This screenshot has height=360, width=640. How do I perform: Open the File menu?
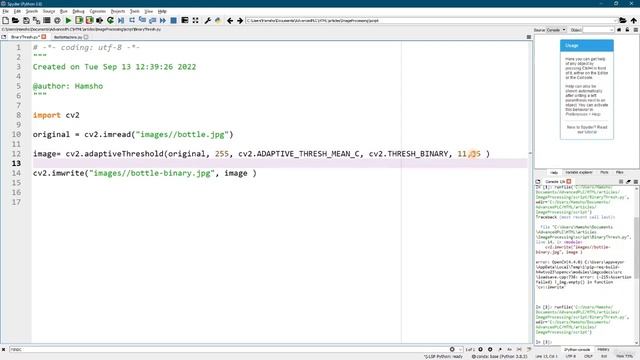pyautogui.click(x=5, y=11)
